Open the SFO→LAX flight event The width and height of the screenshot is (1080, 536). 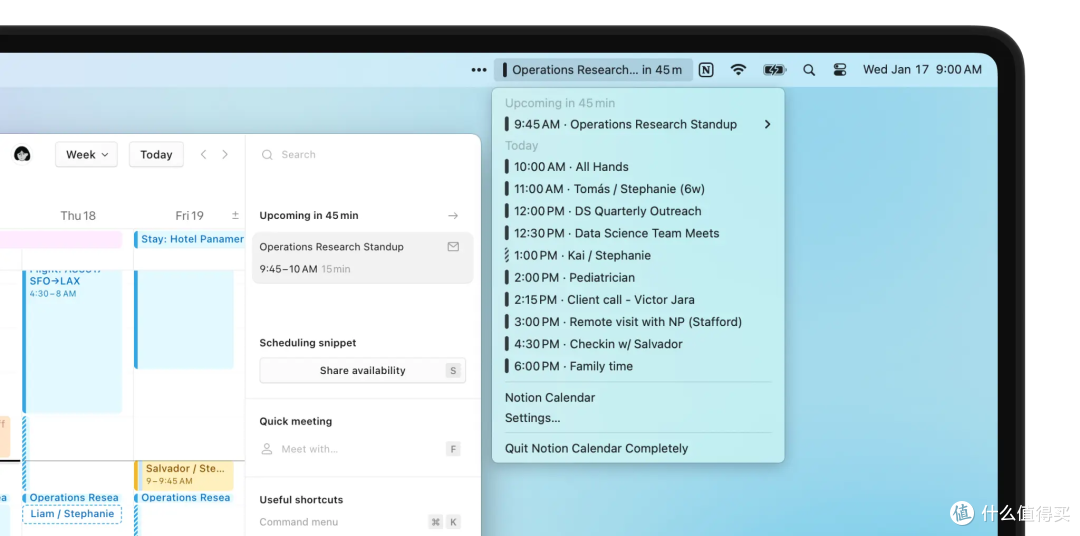pos(72,341)
